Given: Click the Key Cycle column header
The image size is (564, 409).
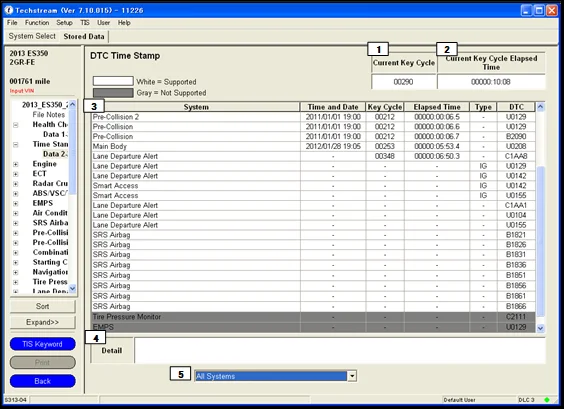Looking at the screenshot, I should pyautogui.click(x=385, y=107).
